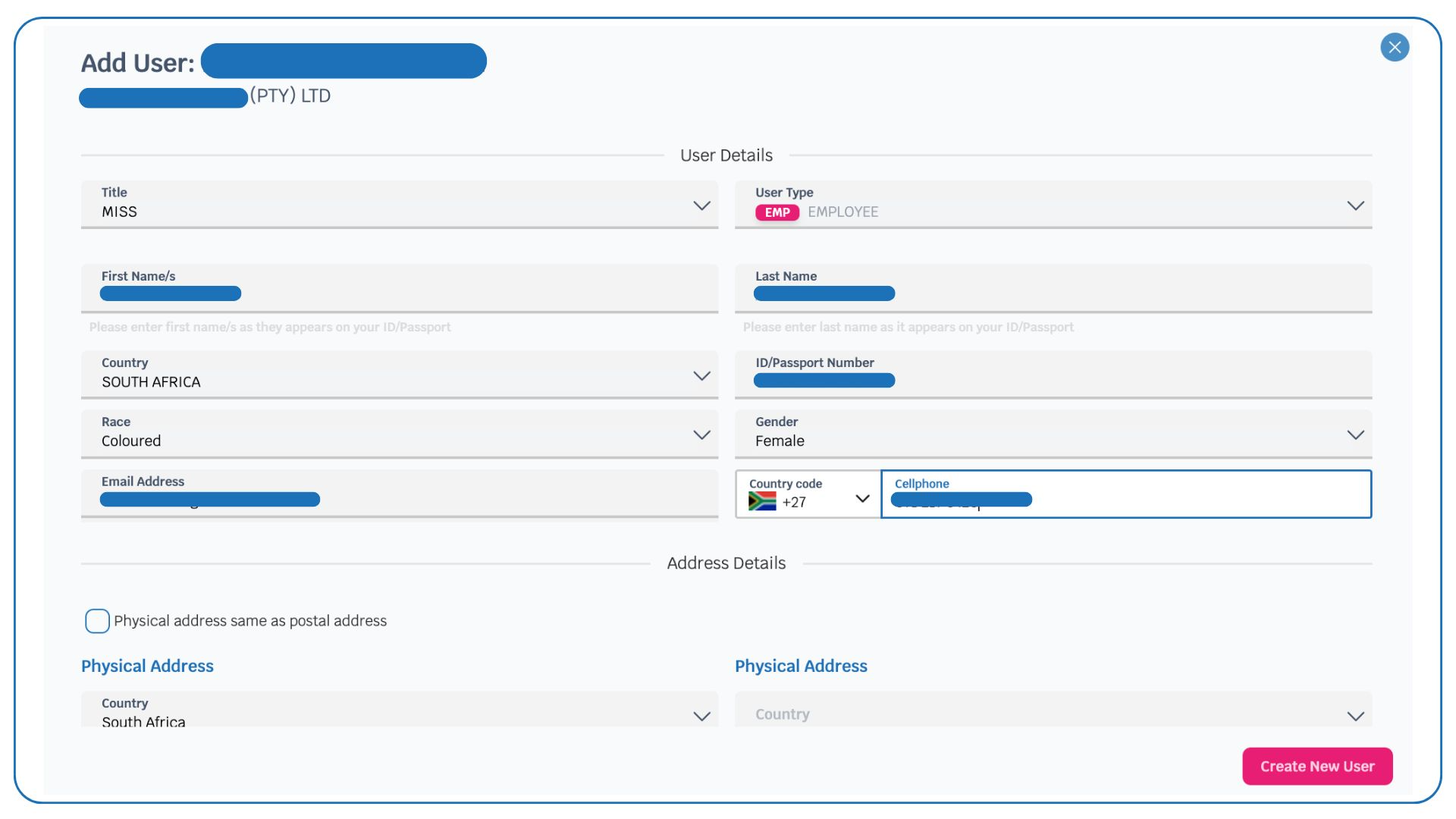Click the Create New User button
1456x819 pixels.
coord(1316,766)
